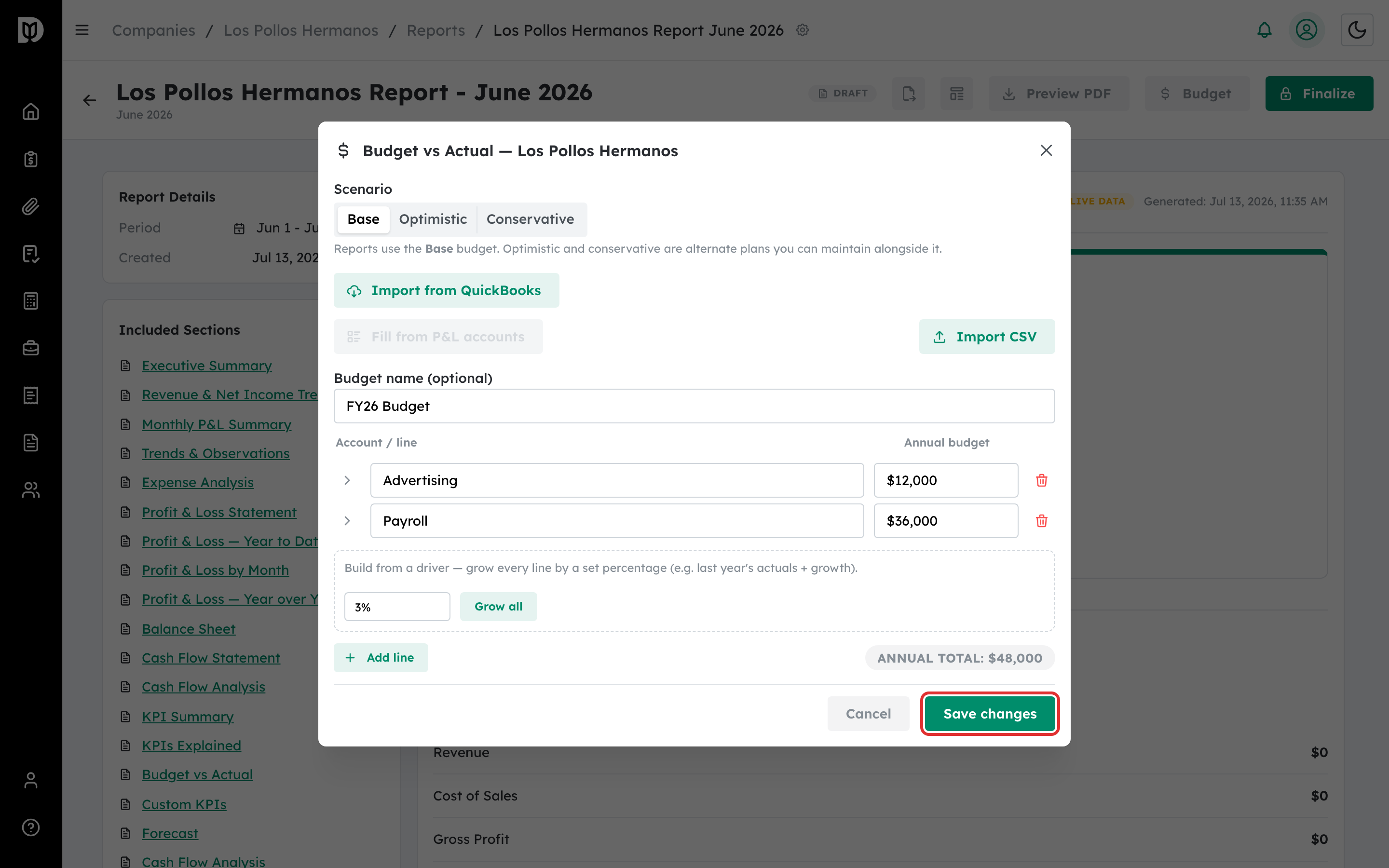The width and height of the screenshot is (1389, 868).
Task: Click the export document icon in the header
Action: pyautogui.click(x=909, y=94)
